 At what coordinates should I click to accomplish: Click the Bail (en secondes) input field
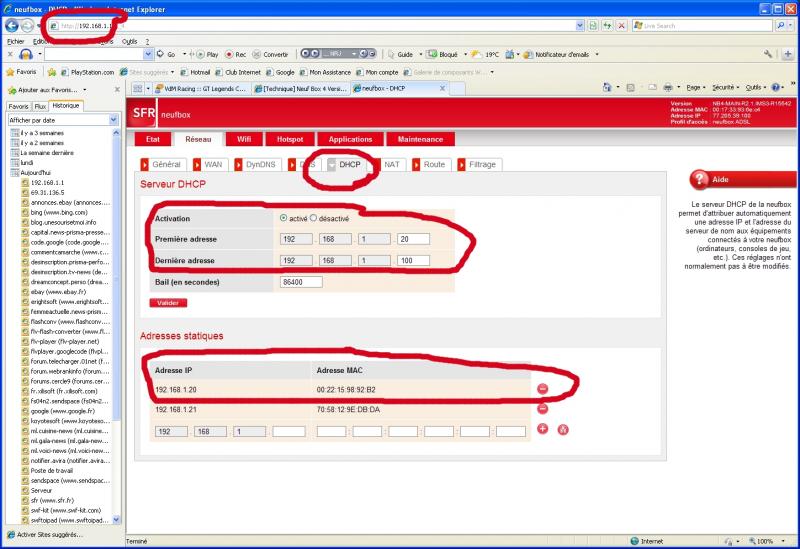301,282
